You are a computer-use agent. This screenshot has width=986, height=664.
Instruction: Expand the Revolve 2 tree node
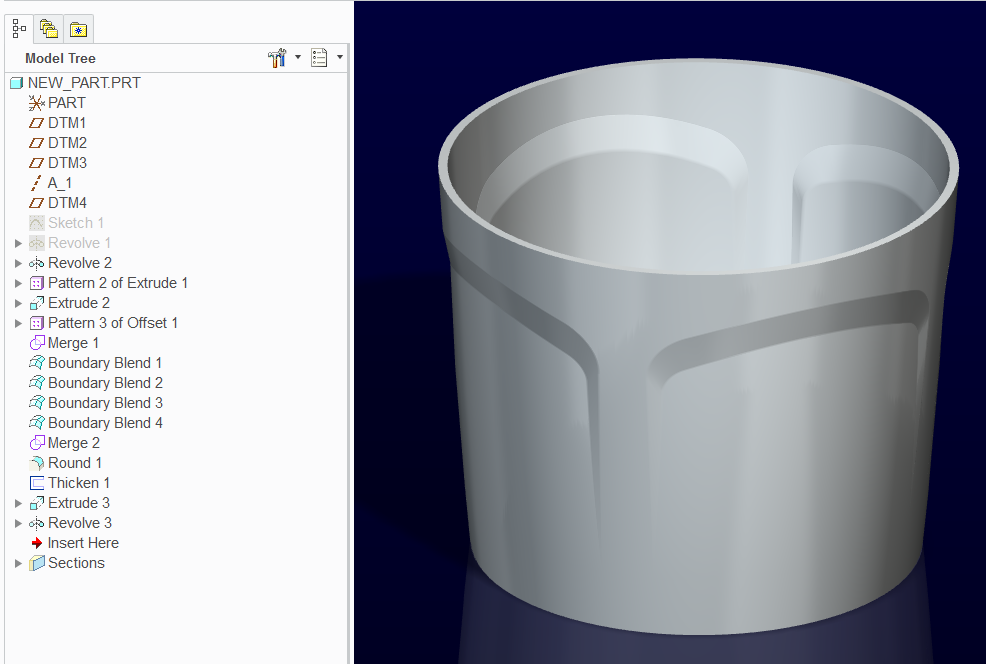17,262
